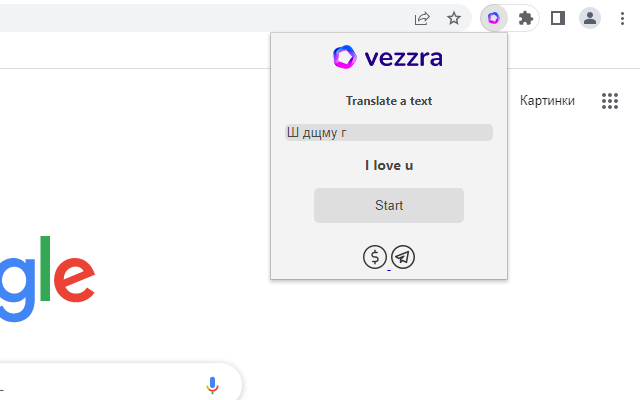Open the Картинки link

pyautogui.click(x=547, y=100)
